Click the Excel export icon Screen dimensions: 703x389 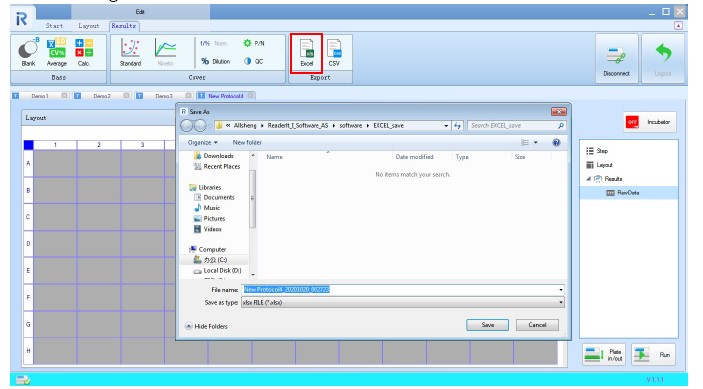[306, 53]
